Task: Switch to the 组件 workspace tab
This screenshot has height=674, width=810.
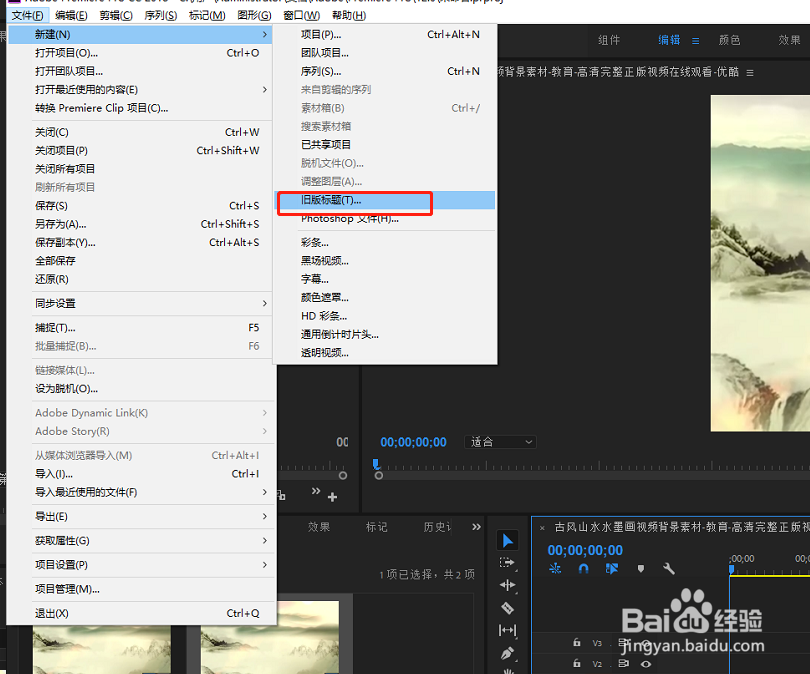Action: coord(609,40)
